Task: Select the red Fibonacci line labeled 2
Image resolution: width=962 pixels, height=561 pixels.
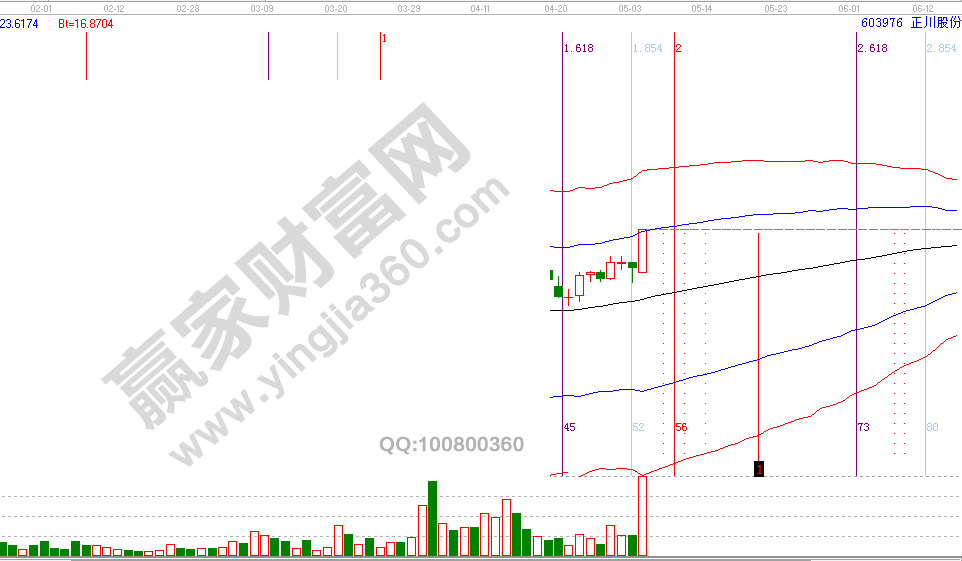Action: pos(679,48)
